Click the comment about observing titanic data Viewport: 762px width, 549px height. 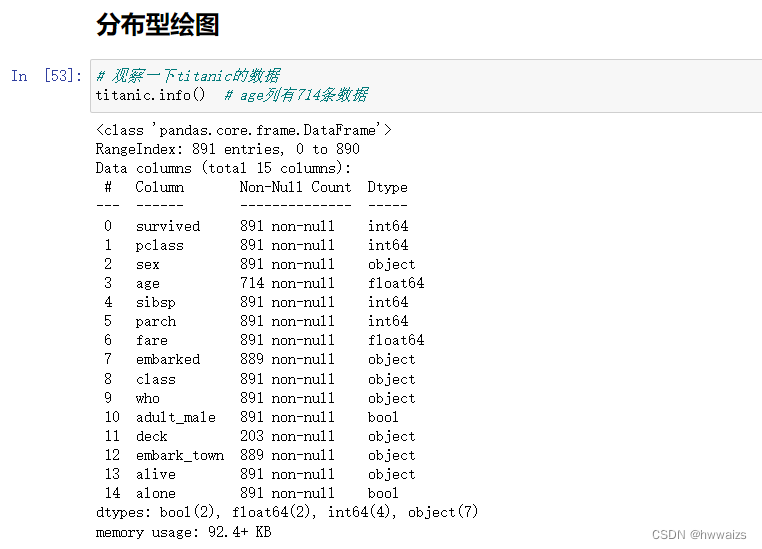[188, 75]
